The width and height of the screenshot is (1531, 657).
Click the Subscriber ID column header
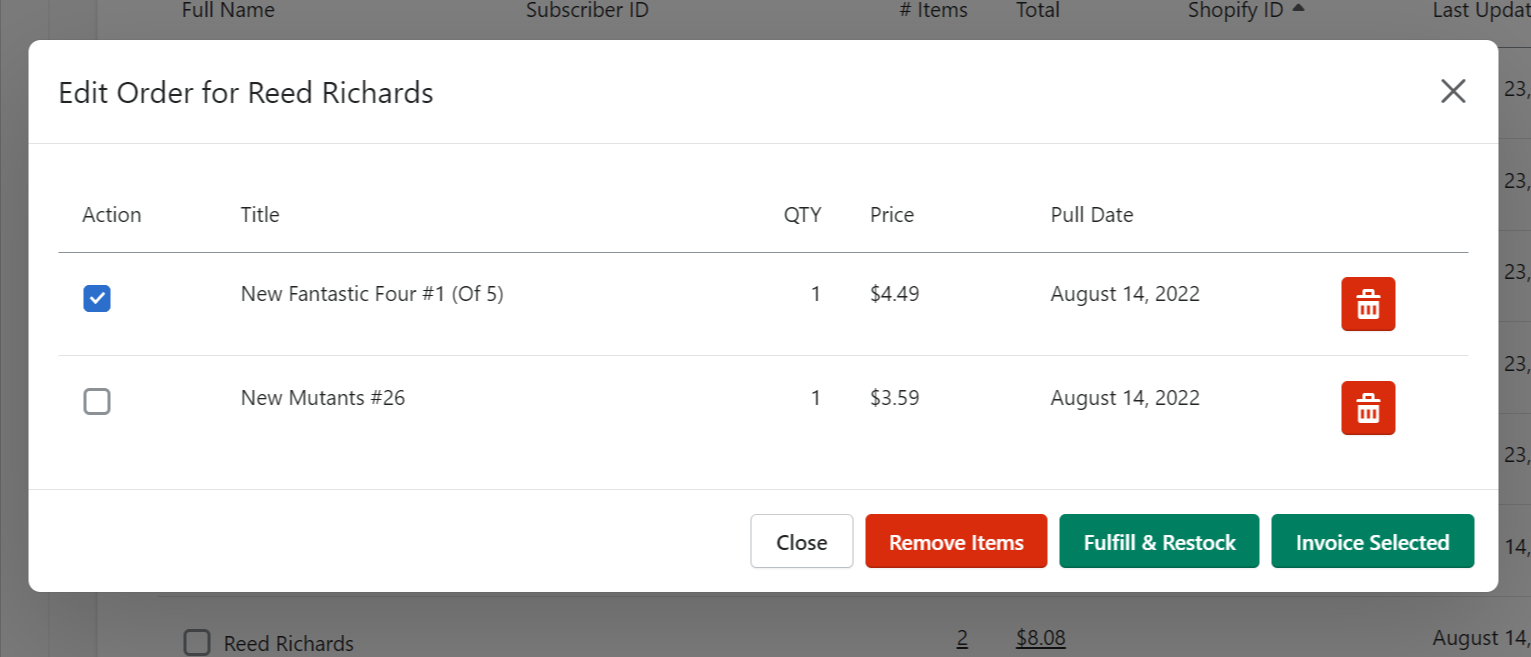coord(587,10)
